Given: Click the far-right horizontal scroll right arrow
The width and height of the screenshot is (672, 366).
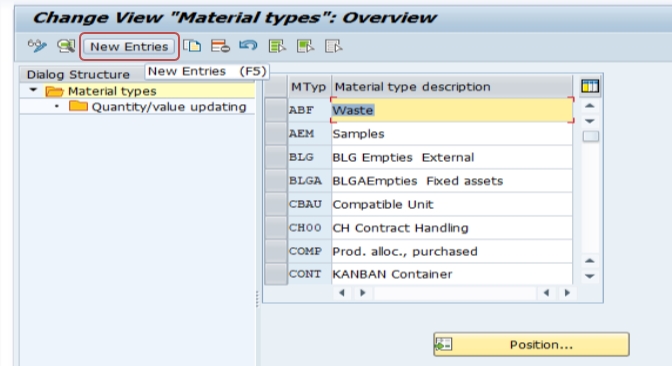Looking at the screenshot, I should 567,293.
